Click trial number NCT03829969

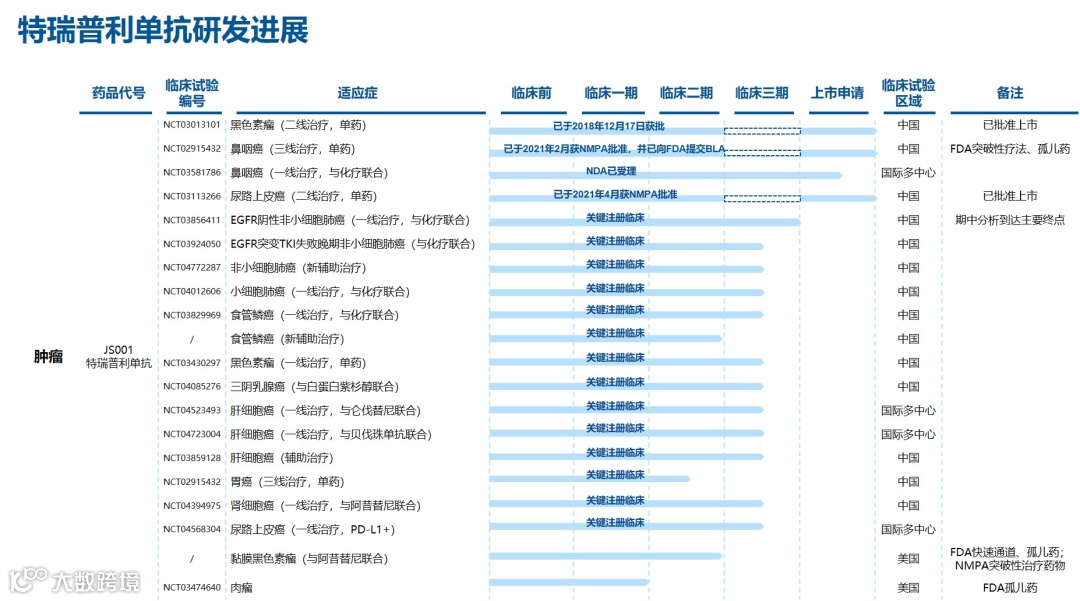(192, 315)
